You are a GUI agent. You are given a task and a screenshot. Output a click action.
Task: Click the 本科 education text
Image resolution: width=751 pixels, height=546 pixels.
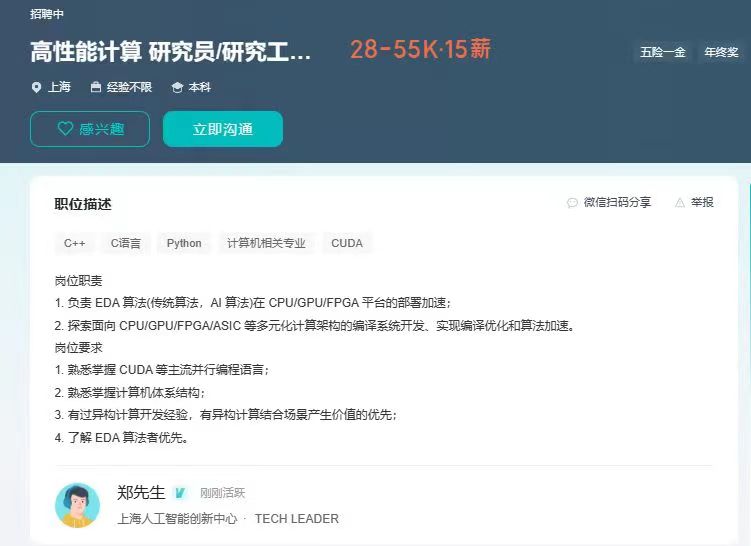pos(200,87)
